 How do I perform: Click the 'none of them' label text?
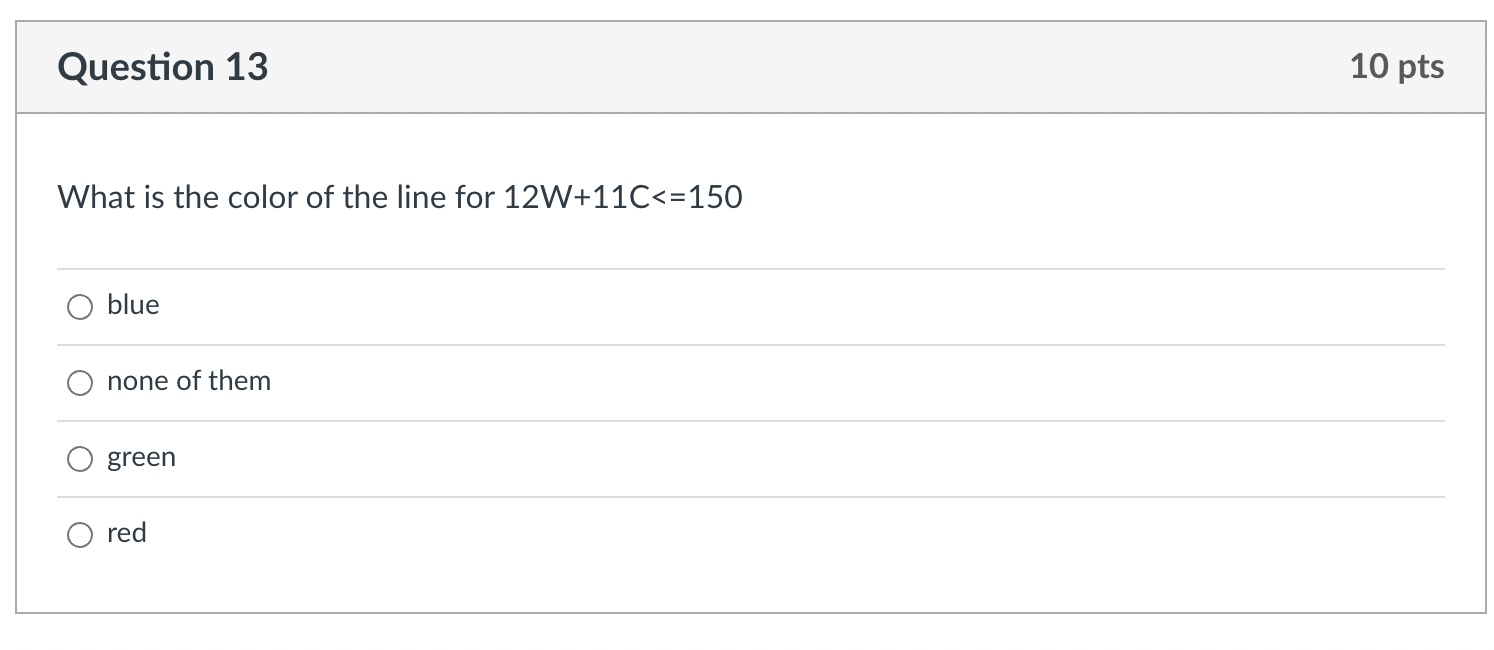[189, 381]
